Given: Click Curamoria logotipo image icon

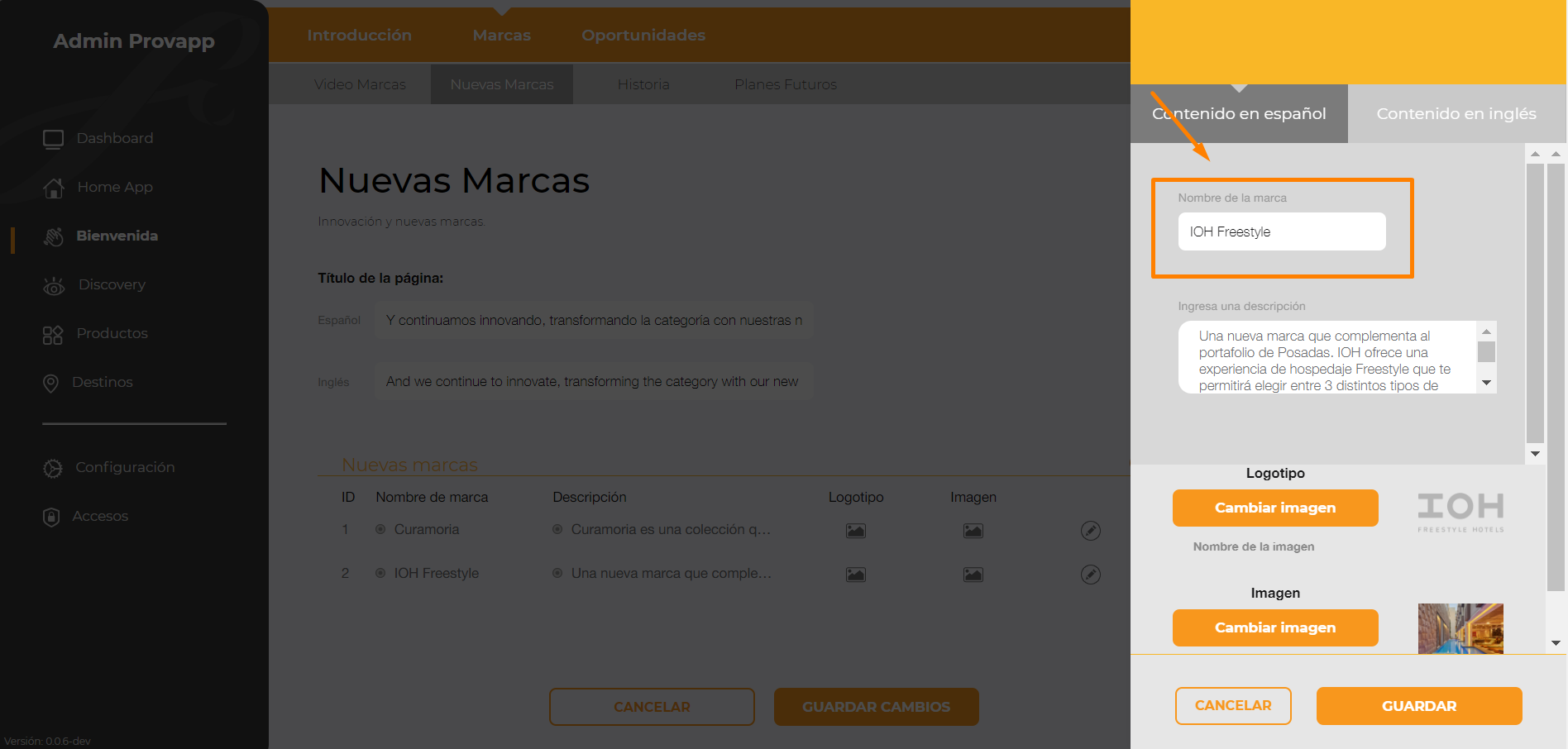Looking at the screenshot, I should click(856, 531).
